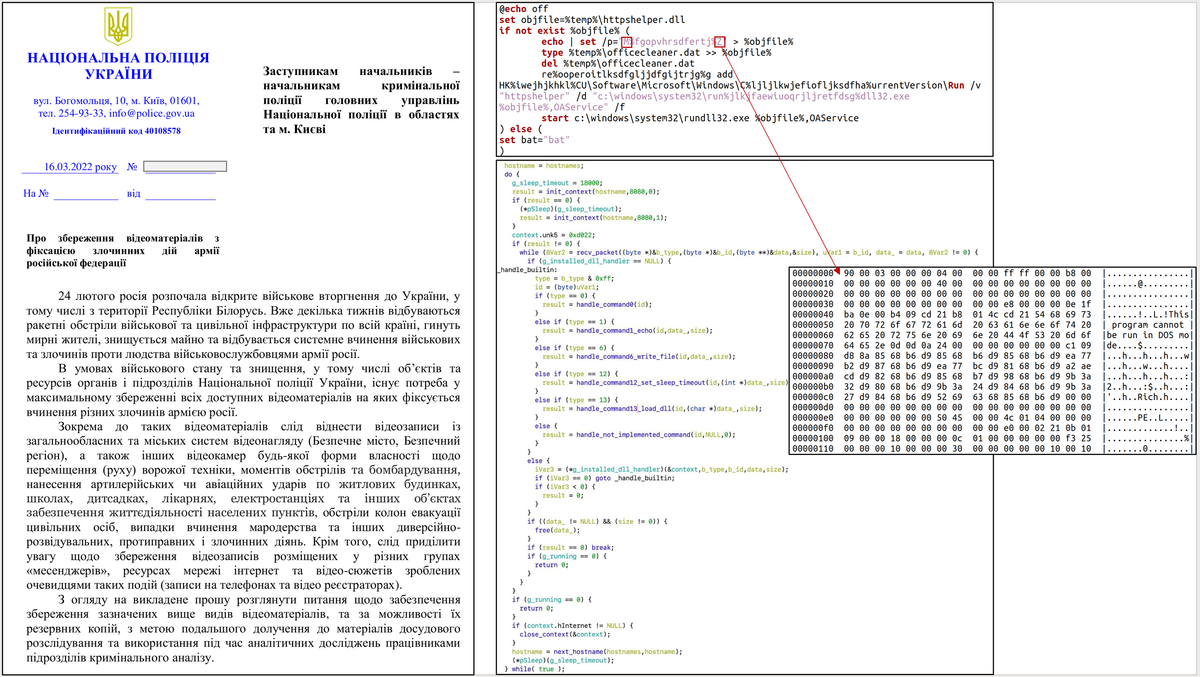The height and width of the screenshot is (677, 1200).
Task: Click "result = init_context(hostname,8080,0);"
Action: point(585,191)
